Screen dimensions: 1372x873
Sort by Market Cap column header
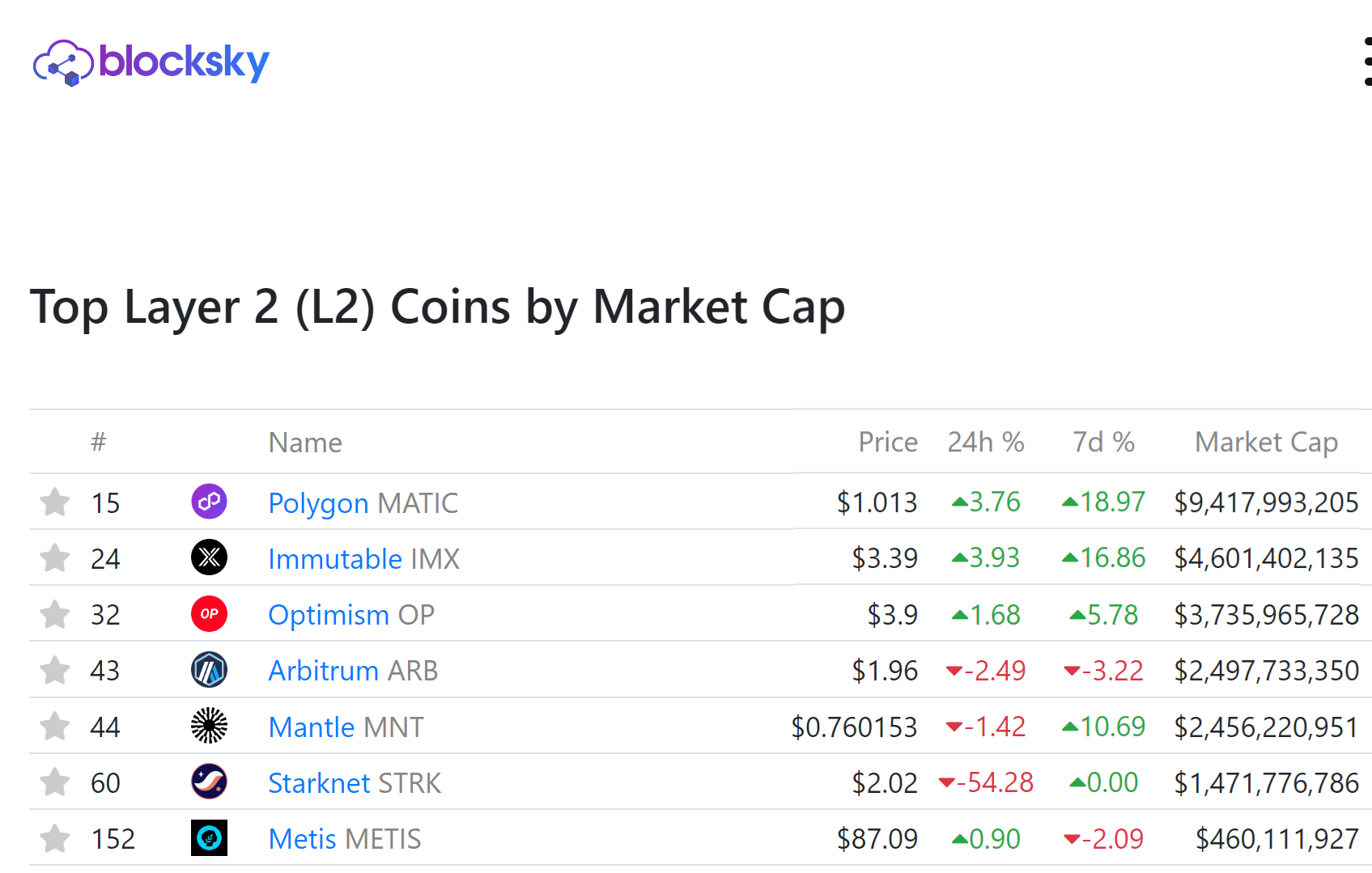tap(1266, 443)
